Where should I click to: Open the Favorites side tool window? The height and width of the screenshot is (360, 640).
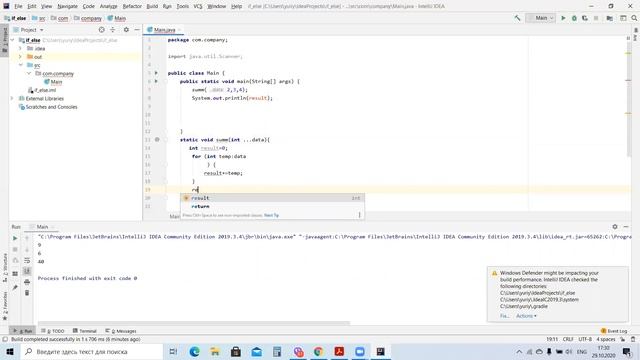[4, 306]
